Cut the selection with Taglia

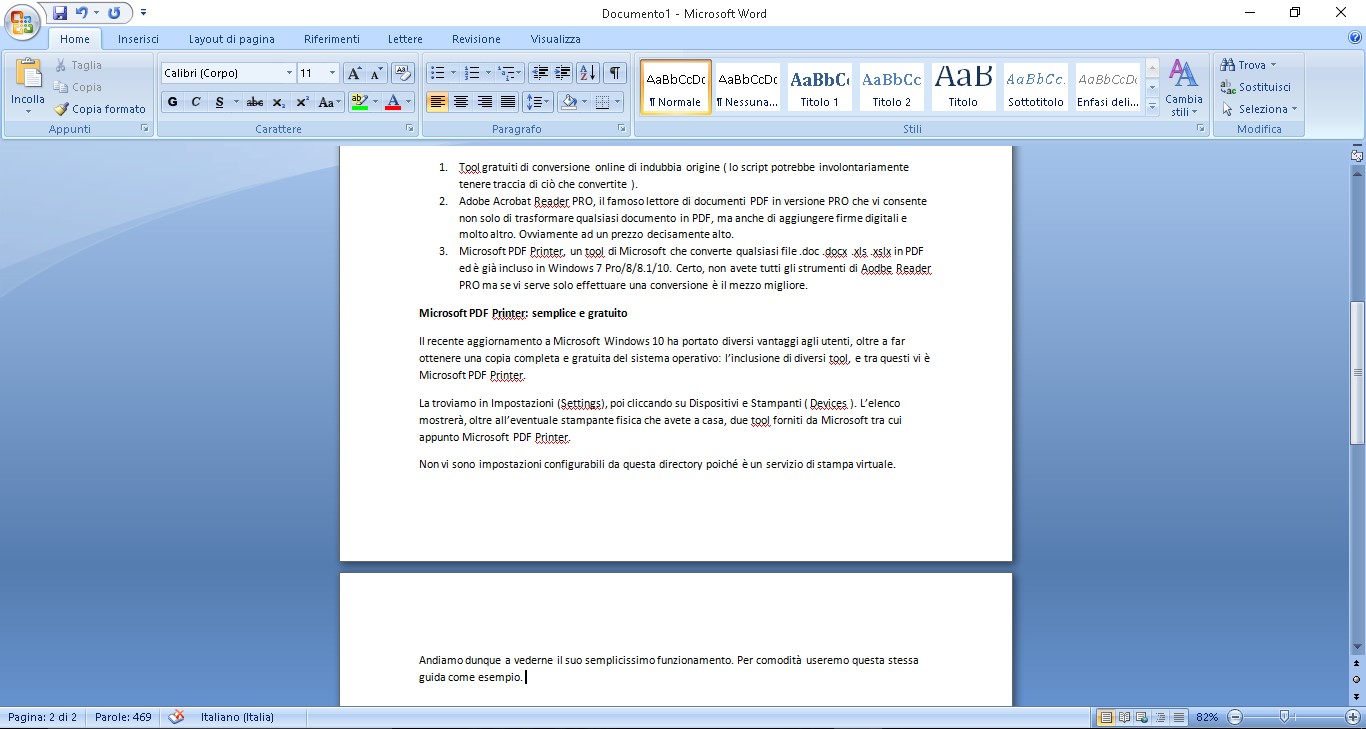click(78, 65)
